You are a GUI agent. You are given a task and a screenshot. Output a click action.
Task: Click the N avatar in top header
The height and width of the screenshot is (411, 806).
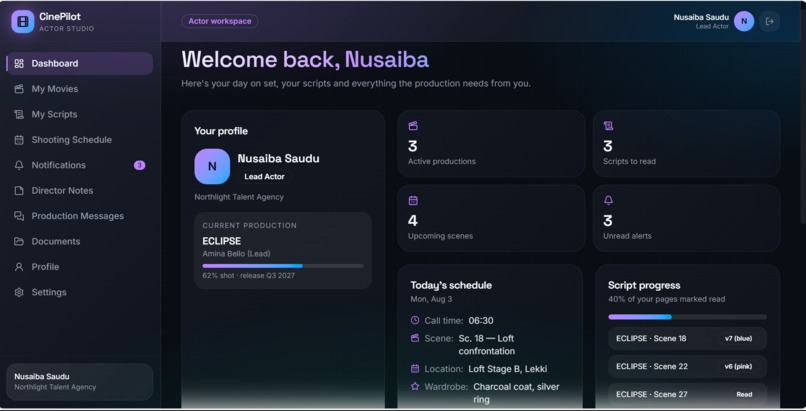coord(744,22)
